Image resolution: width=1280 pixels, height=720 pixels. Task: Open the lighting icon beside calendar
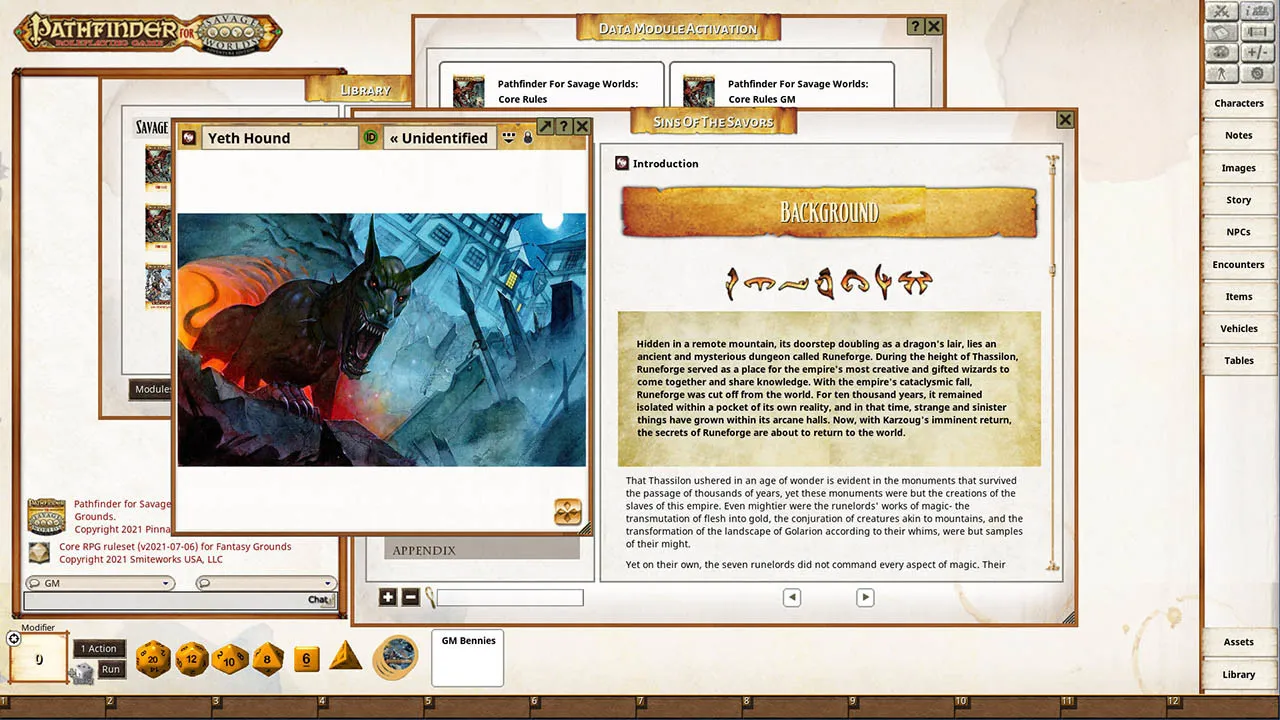coord(1257,32)
